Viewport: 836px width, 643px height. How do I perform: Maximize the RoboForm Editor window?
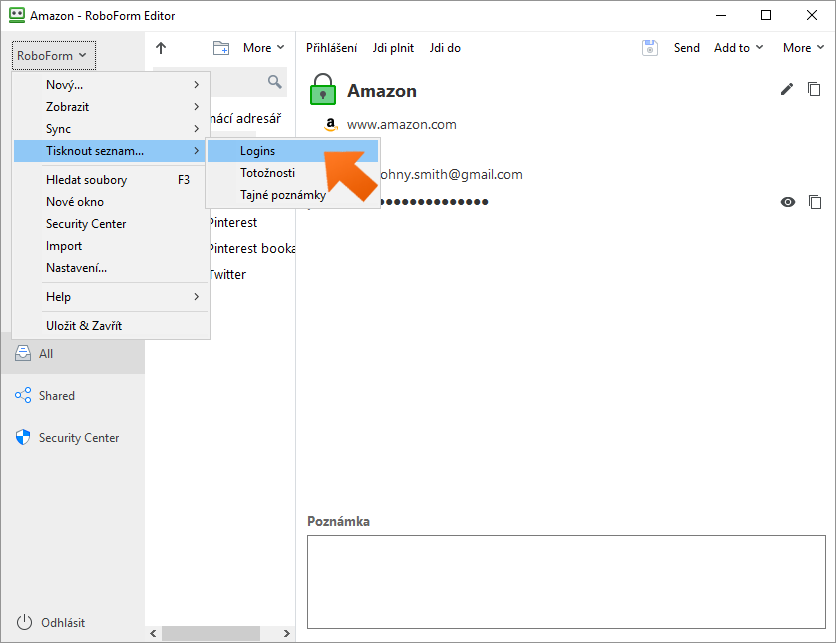click(766, 15)
